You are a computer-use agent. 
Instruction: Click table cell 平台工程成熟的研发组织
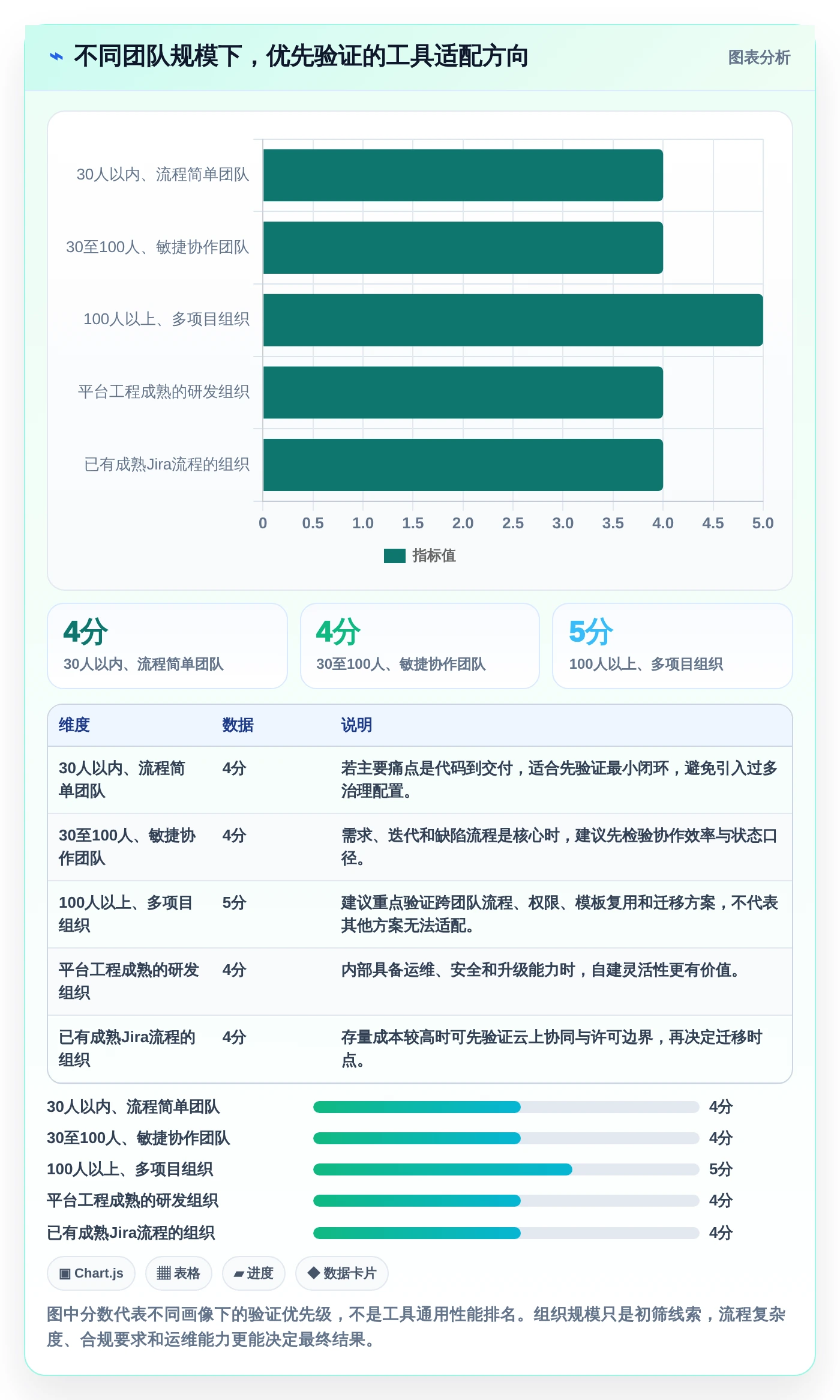130,982
